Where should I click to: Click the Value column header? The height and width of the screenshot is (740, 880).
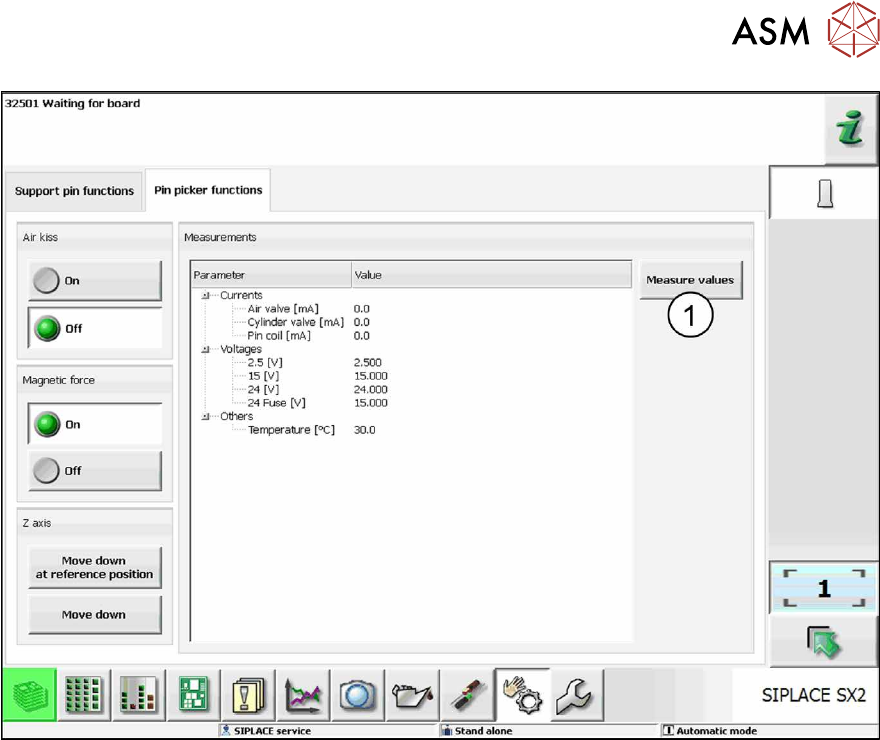(x=490, y=275)
